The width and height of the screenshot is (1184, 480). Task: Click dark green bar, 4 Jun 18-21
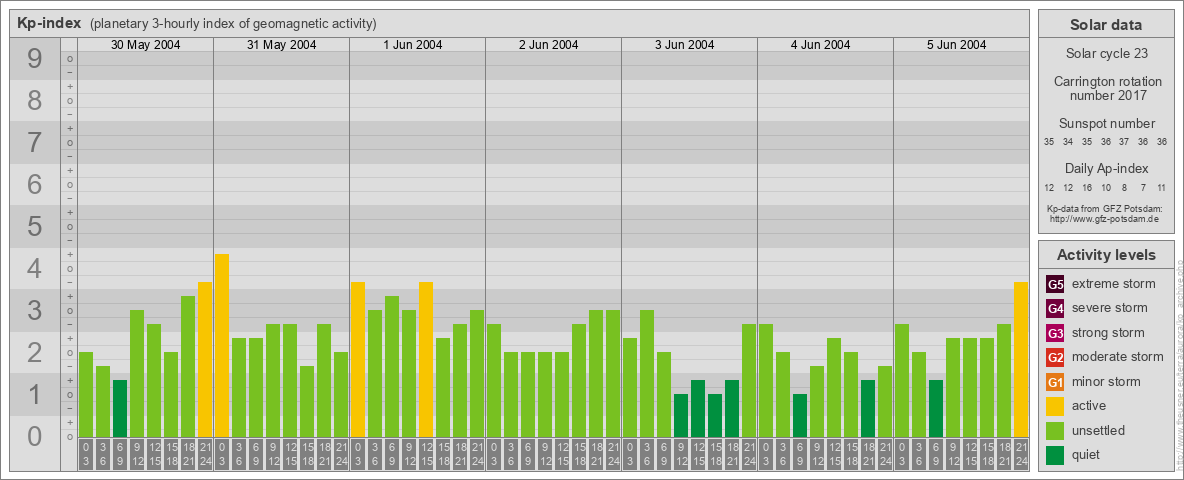click(x=868, y=408)
